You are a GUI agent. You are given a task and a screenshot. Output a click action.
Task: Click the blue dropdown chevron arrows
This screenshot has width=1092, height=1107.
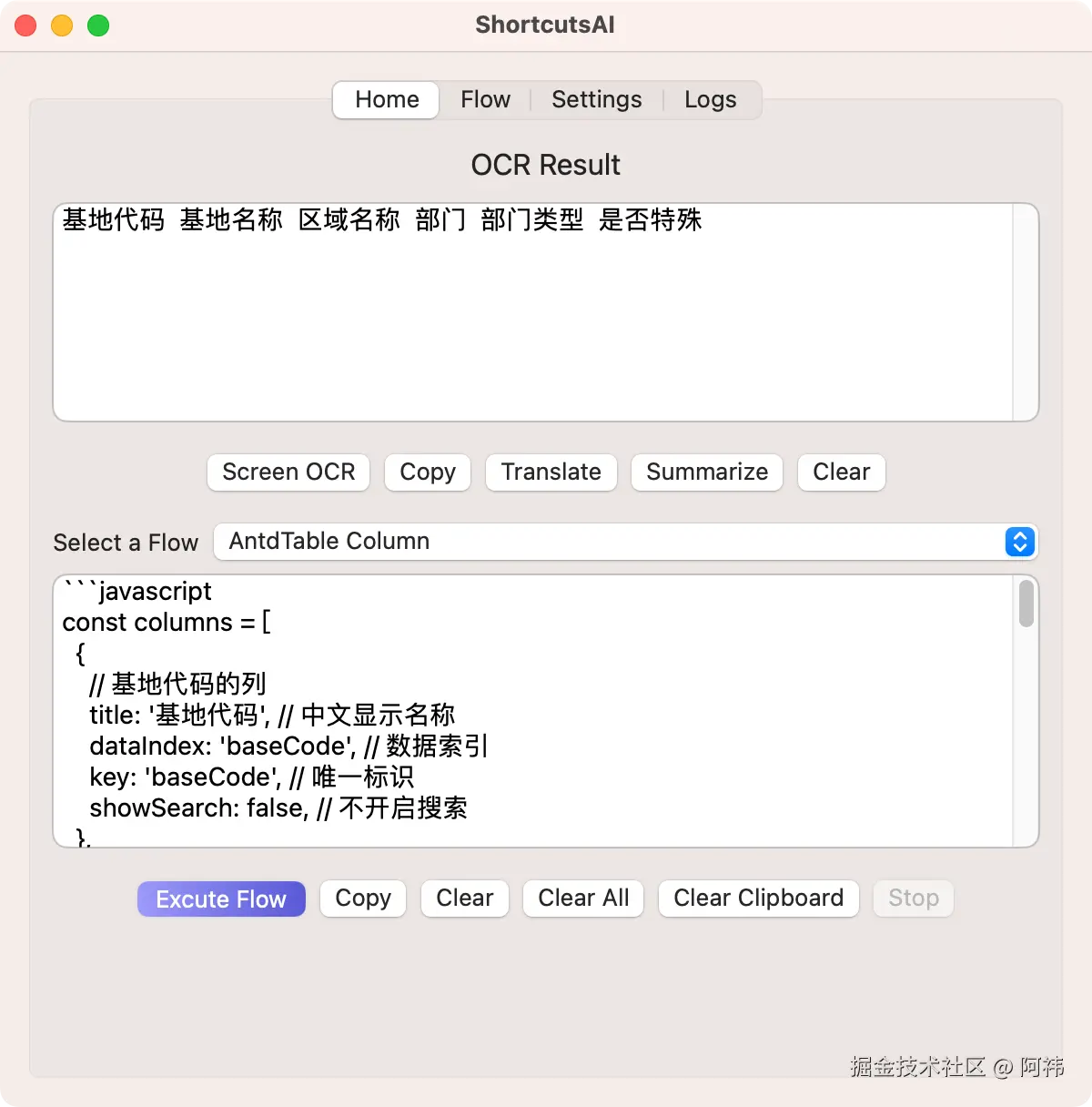1020,542
